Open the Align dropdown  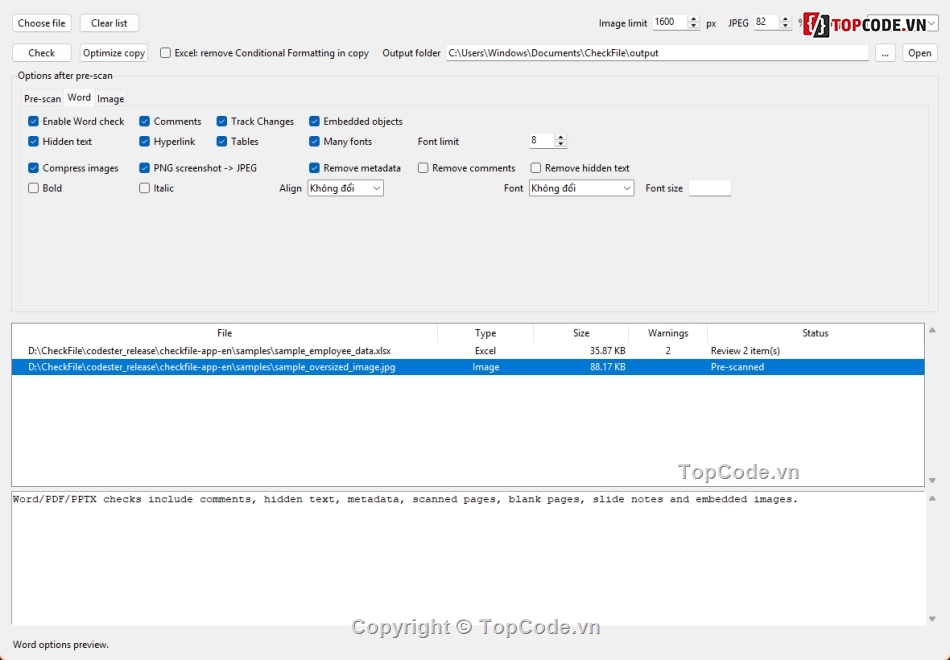click(x=345, y=188)
